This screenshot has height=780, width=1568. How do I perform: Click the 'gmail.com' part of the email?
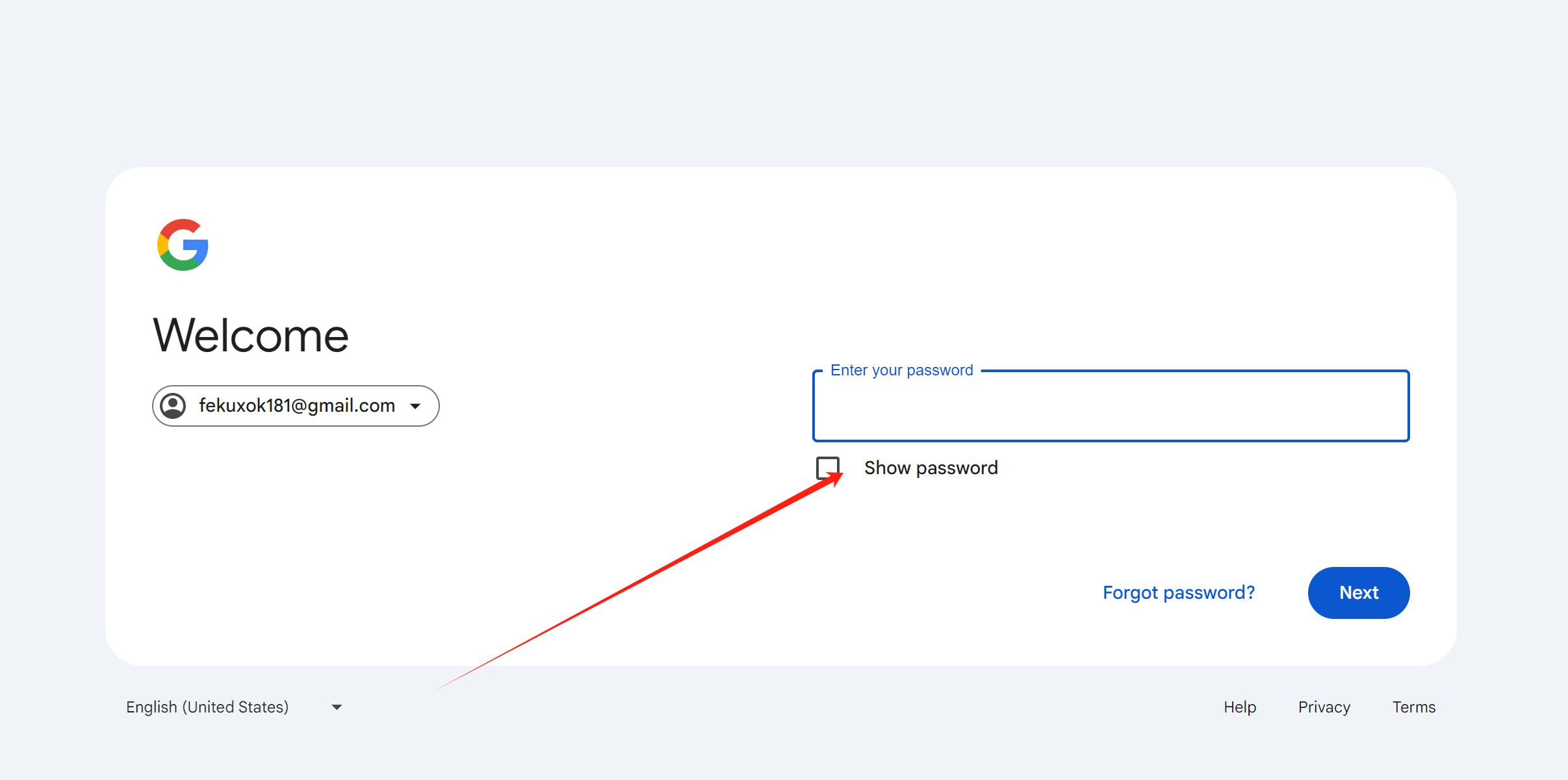[351, 406]
